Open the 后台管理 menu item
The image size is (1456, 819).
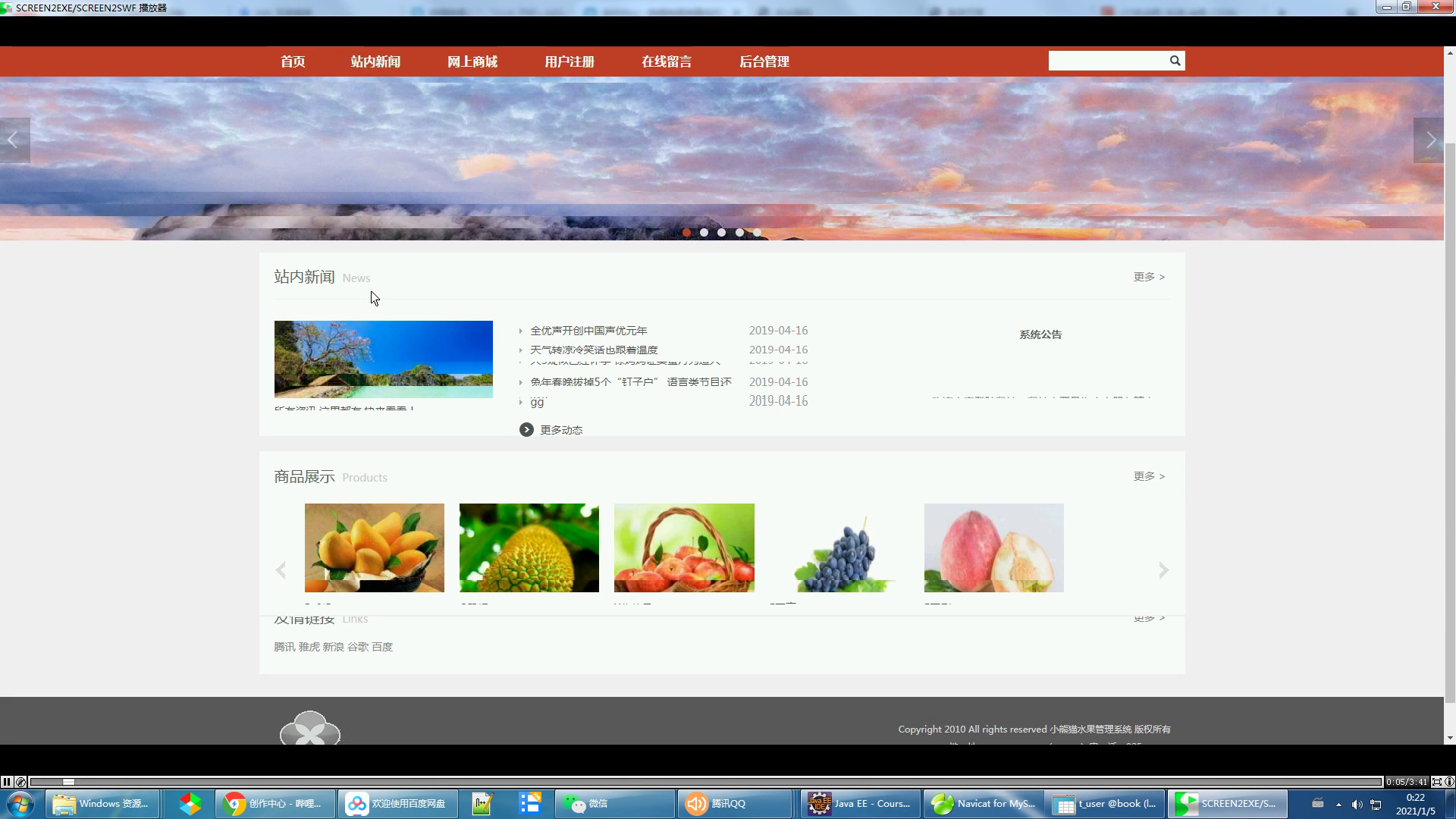pos(764,61)
